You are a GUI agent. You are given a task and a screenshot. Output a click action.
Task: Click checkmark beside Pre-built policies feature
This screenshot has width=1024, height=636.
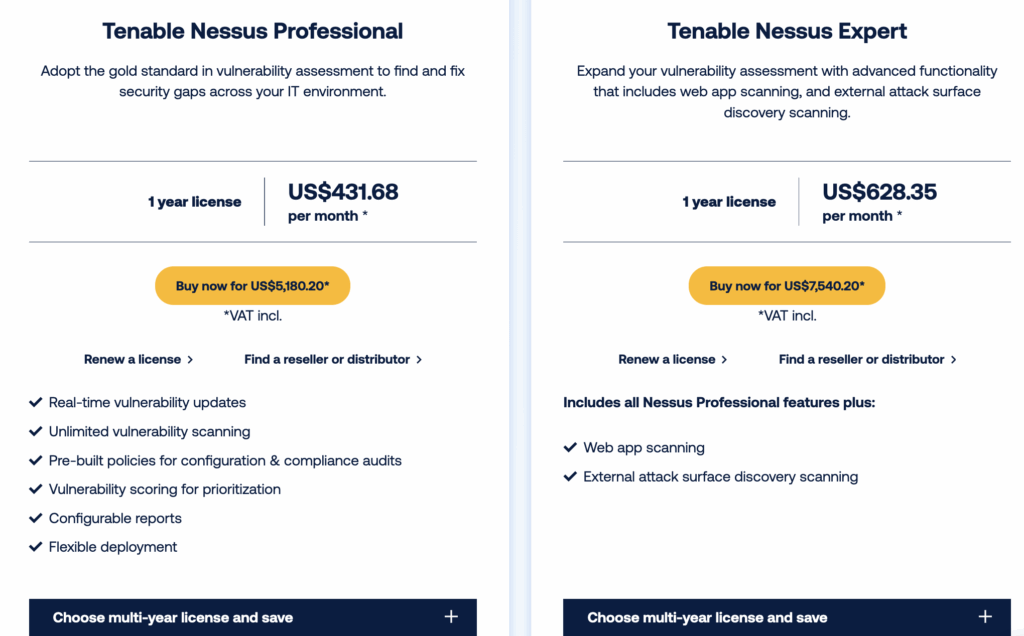36,461
